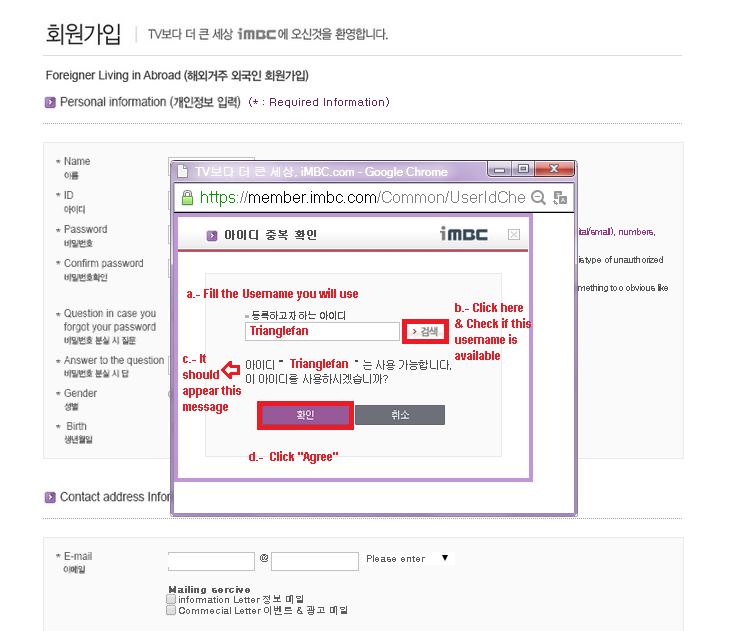This screenshot has height=631, width=732.
Task: Click the page icon in popup title bar
Action: [x=182, y=171]
